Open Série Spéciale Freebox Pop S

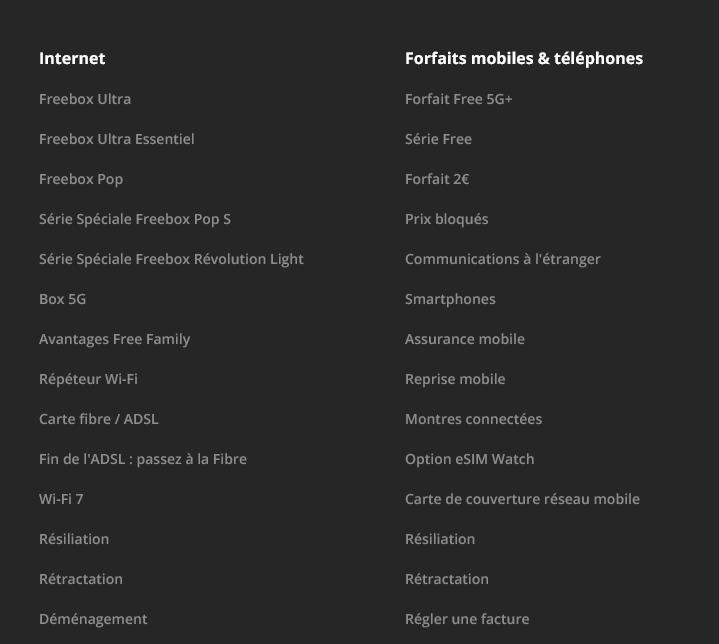coord(135,219)
